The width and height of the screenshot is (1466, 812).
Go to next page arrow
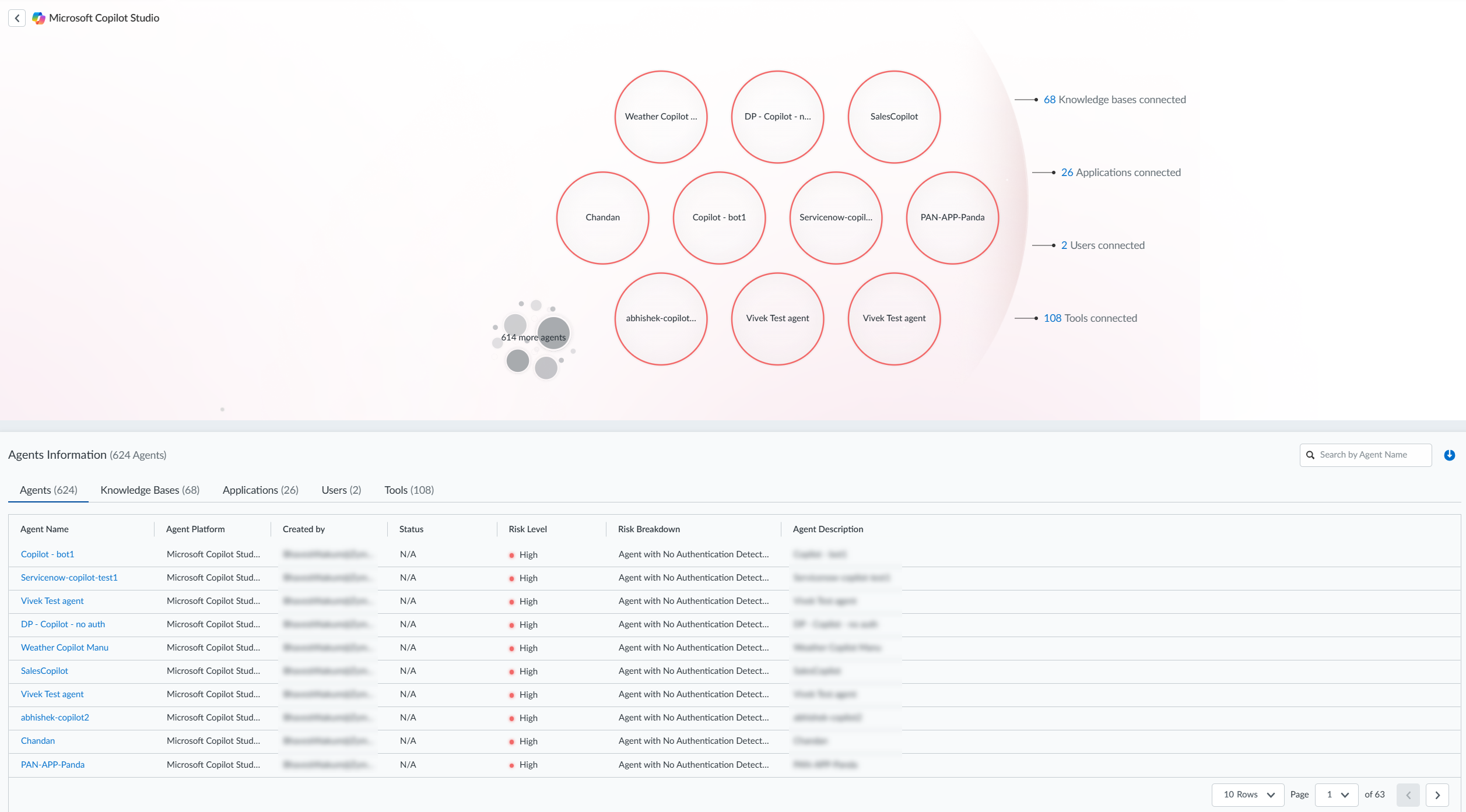pyautogui.click(x=1437, y=795)
